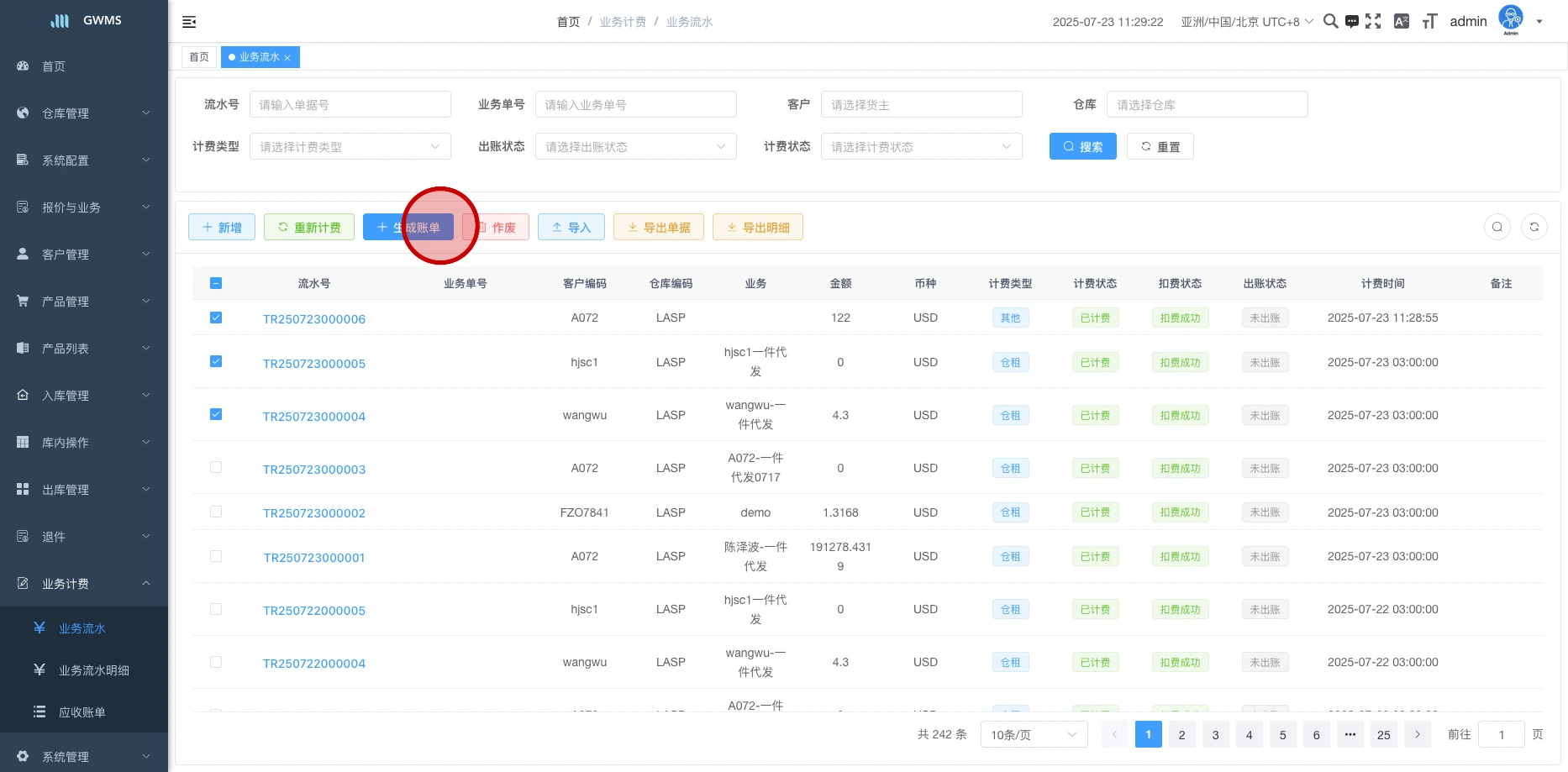
Task: Click the 流水号 input field
Action: pos(350,104)
